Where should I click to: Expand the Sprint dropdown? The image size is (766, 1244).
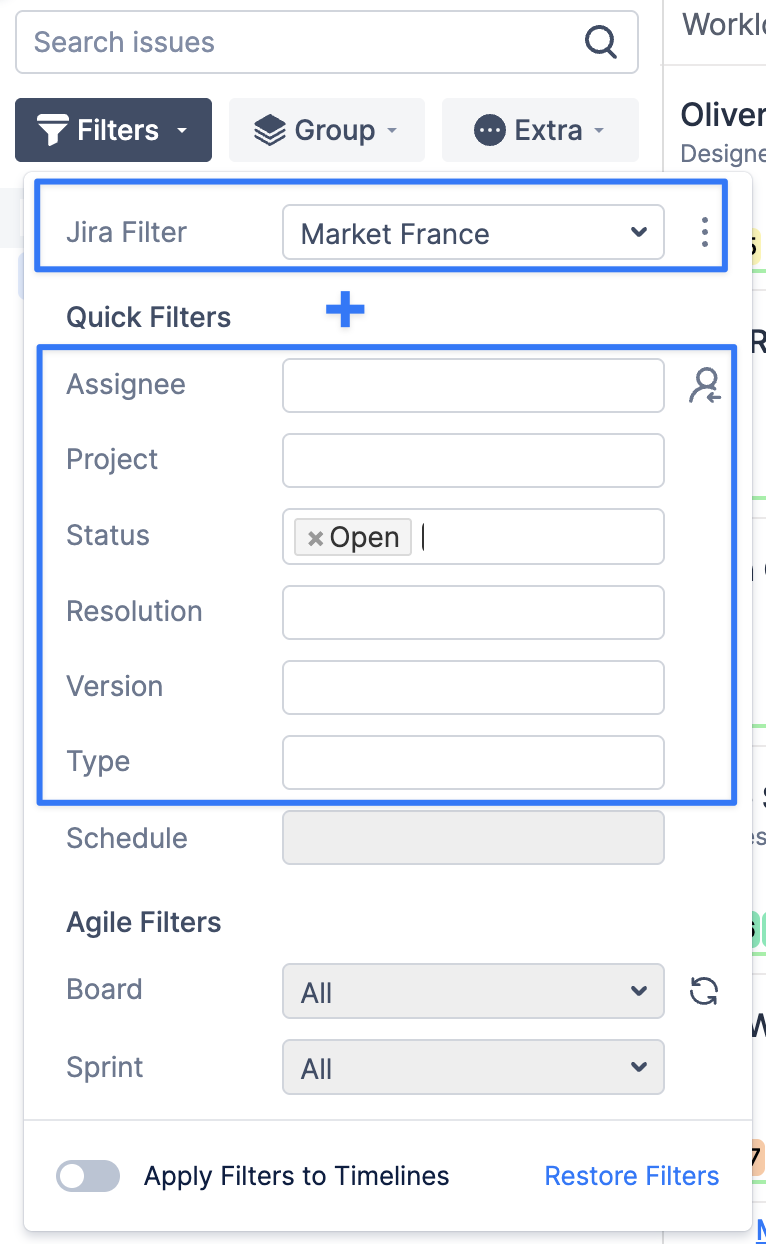pyautogui.click(x=473, y=1067)
